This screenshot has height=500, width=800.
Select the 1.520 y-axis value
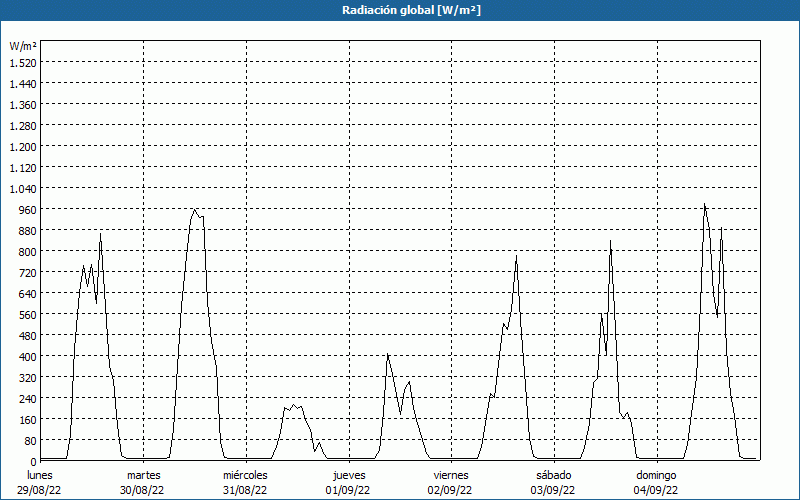click(23, 63)
